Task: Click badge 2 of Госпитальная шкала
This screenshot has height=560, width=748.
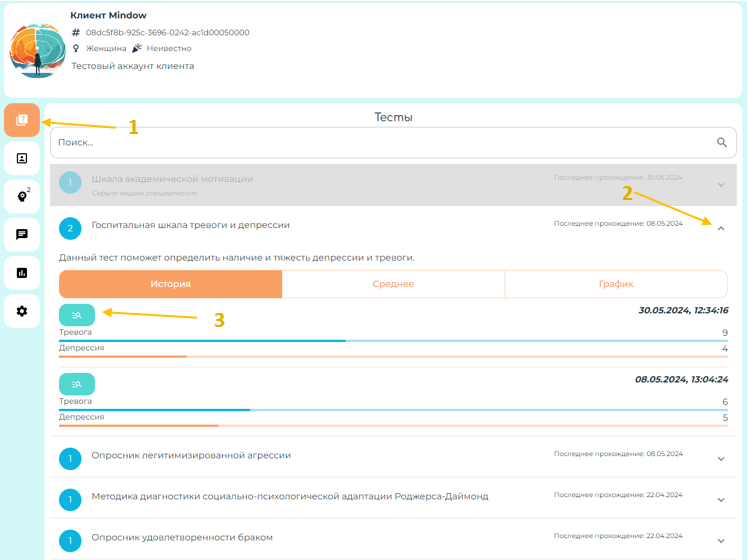Action: (70, 228)
